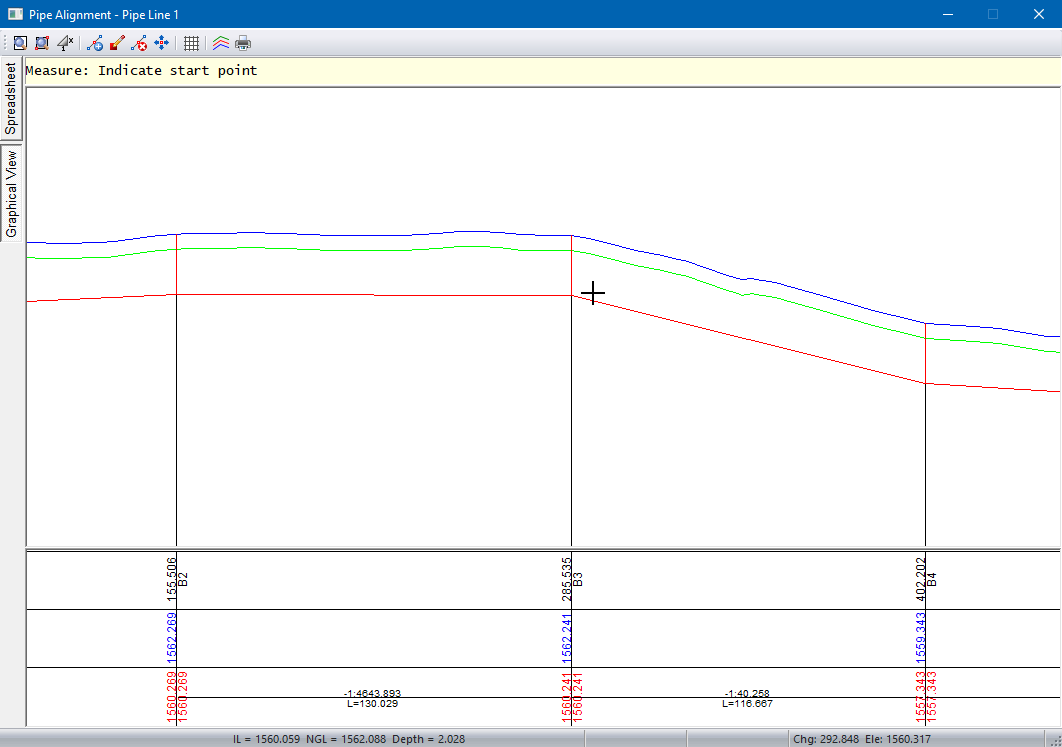Activate the Move point tool
Screen dimensions: 1062x747
coord(161,43)
